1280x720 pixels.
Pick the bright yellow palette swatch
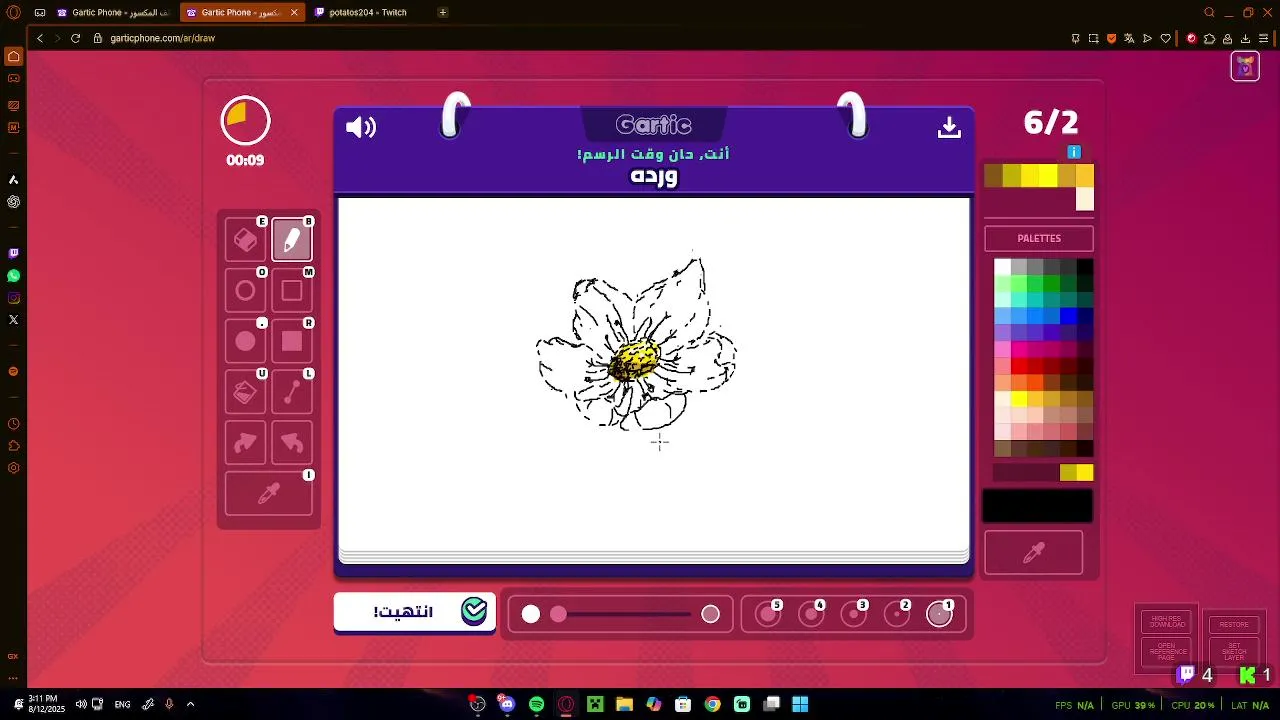coord(1018,399)
